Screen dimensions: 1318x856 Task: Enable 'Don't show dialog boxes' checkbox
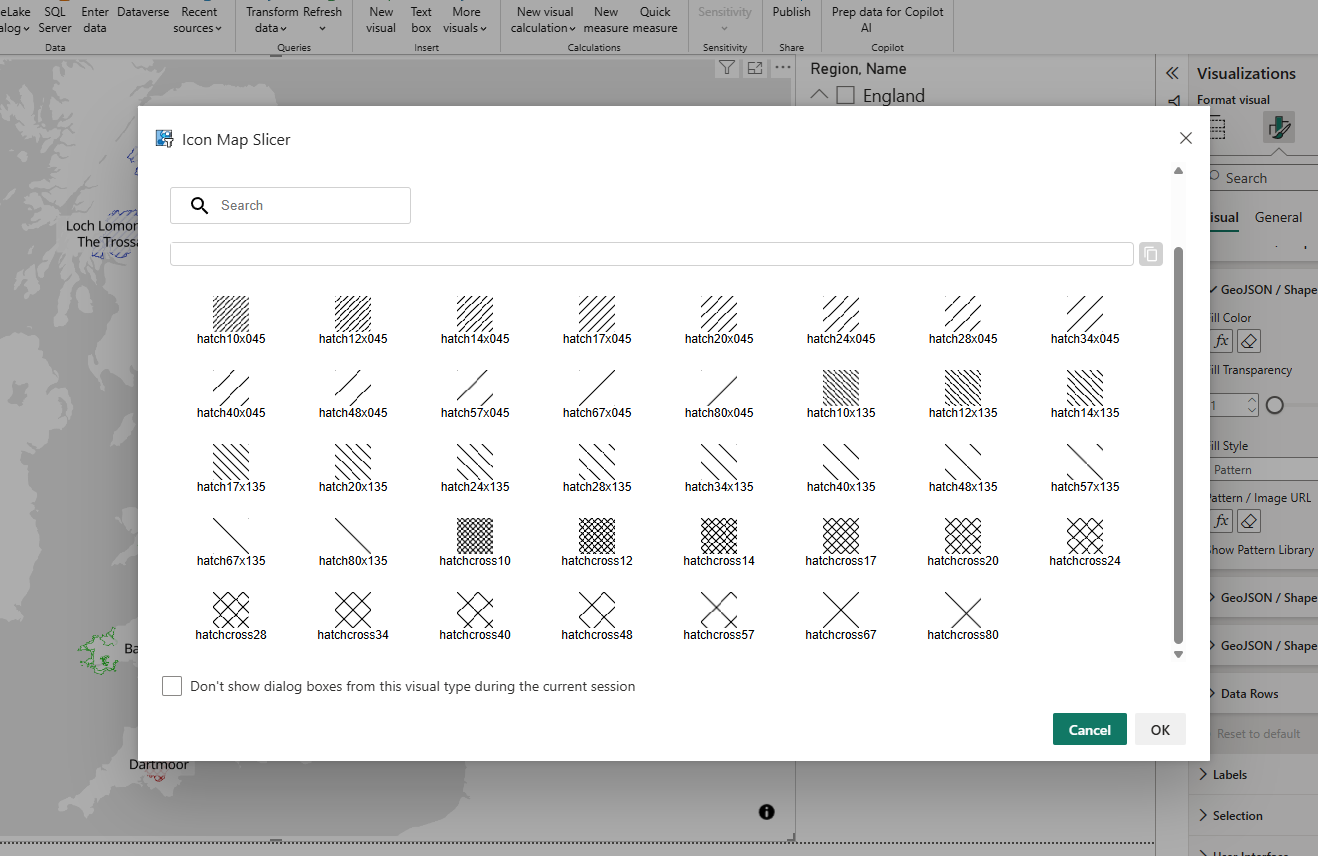172,686
